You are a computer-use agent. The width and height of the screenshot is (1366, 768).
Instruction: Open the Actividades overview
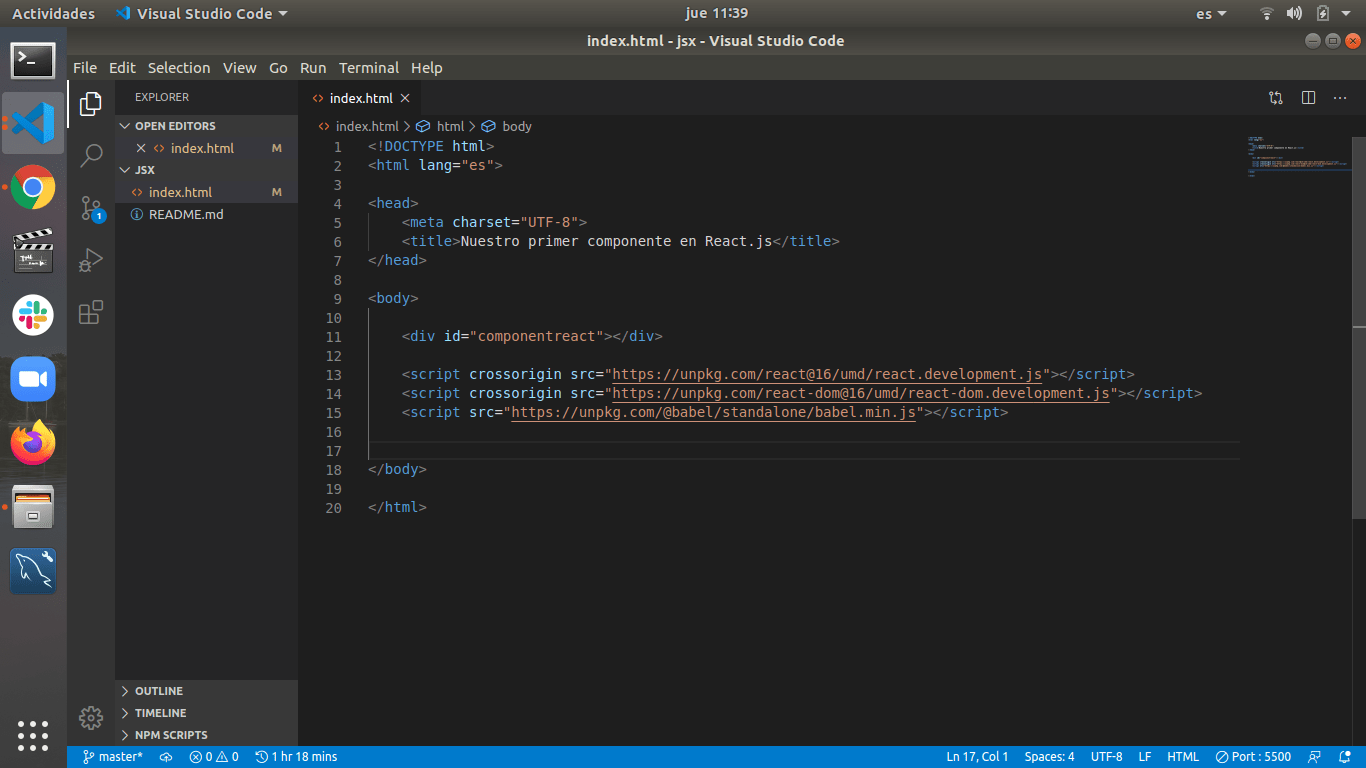[54, 13]
